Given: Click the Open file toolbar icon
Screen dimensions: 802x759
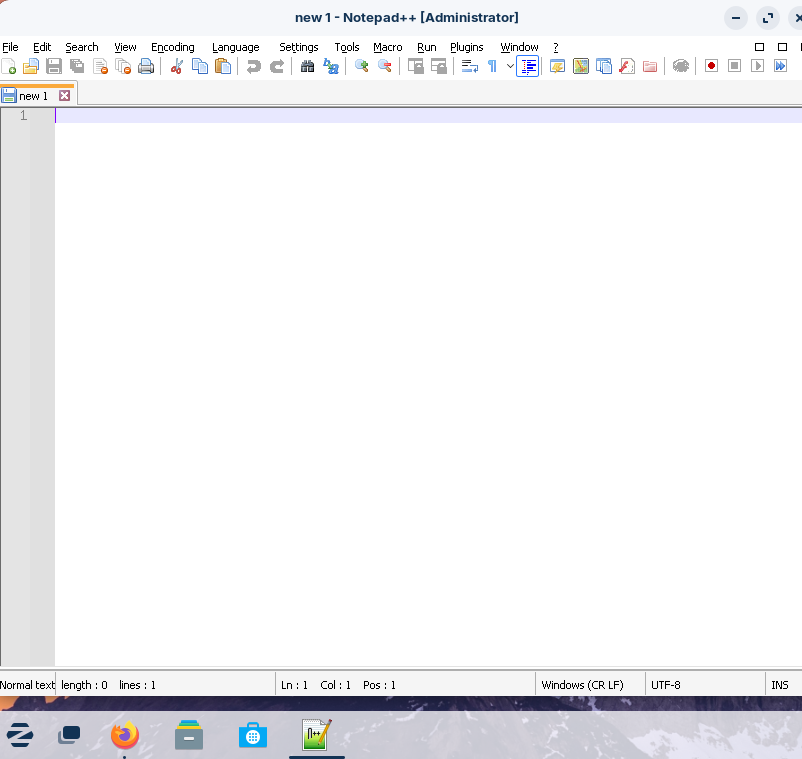Looking at the screenshot, I should pyautogui.click(x=31, y=66).
